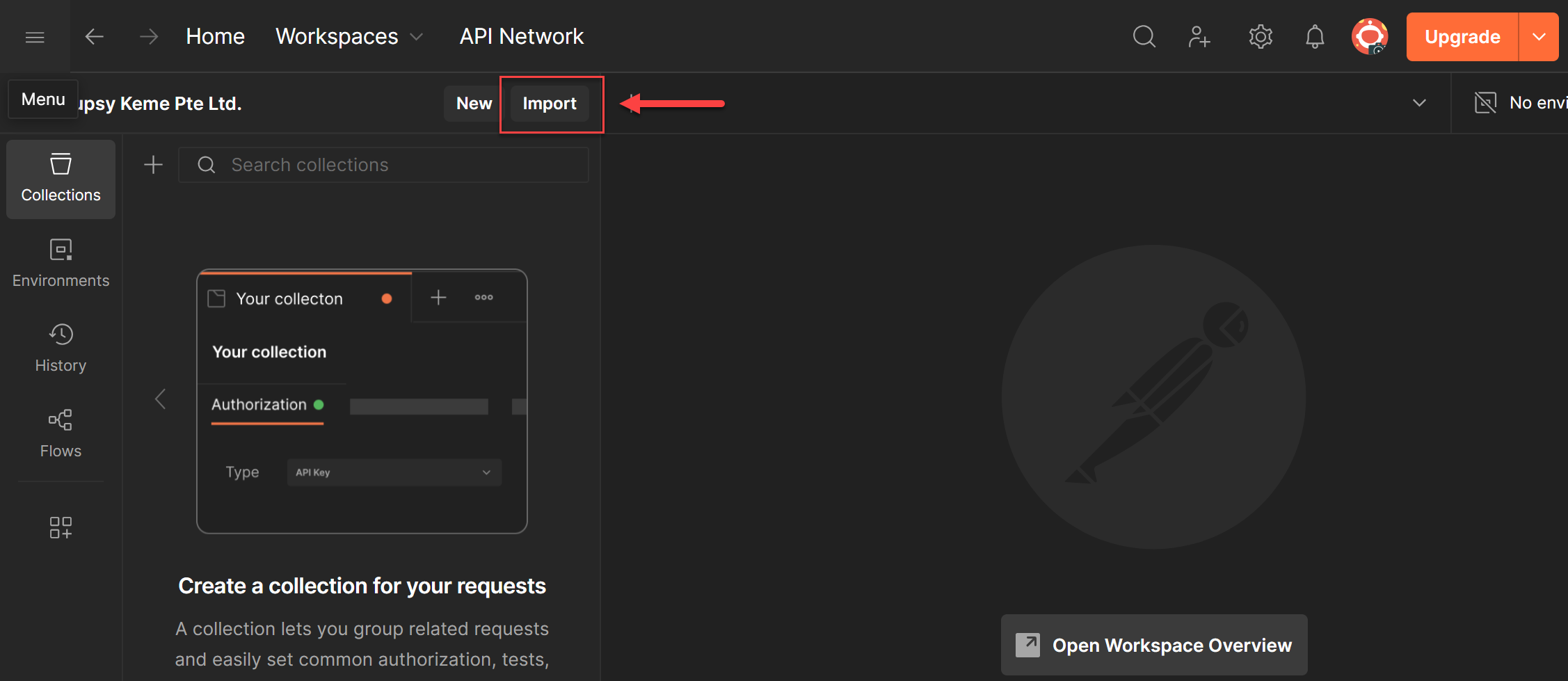Open settings gear icon
1568x681 pixels.
pyautogui.click(x=1260, y=36)
